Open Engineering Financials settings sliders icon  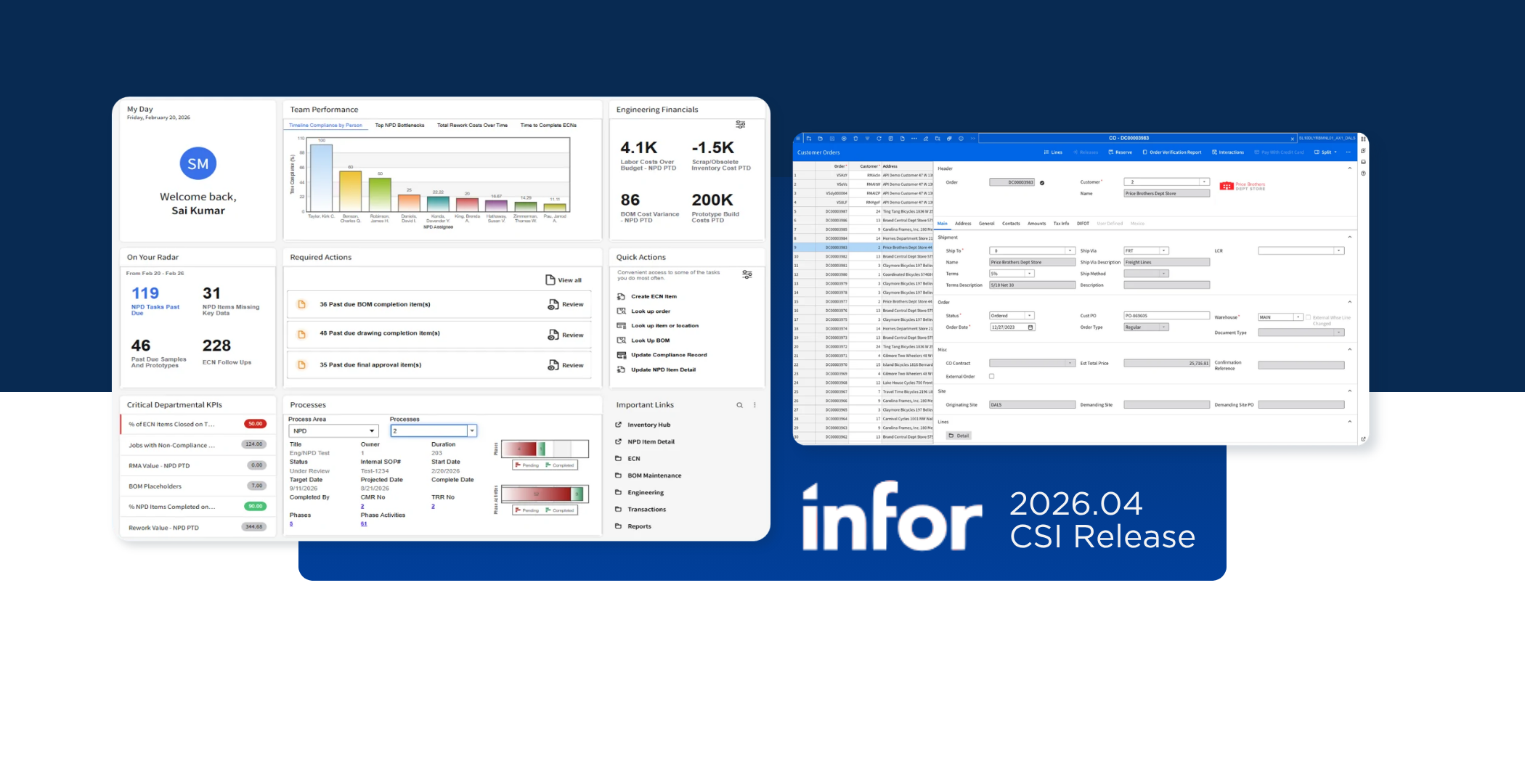740,125
